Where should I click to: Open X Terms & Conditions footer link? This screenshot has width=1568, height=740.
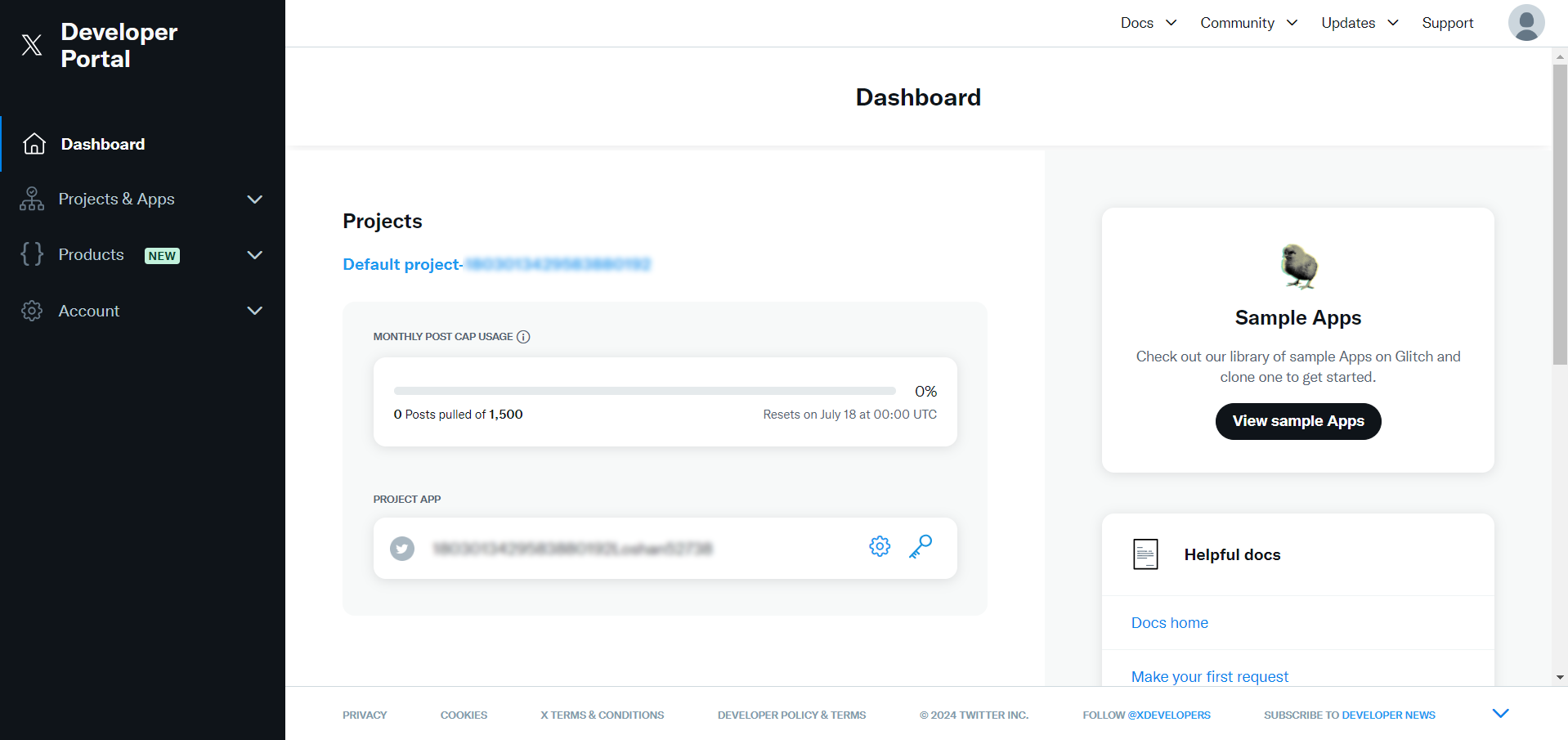602,715
